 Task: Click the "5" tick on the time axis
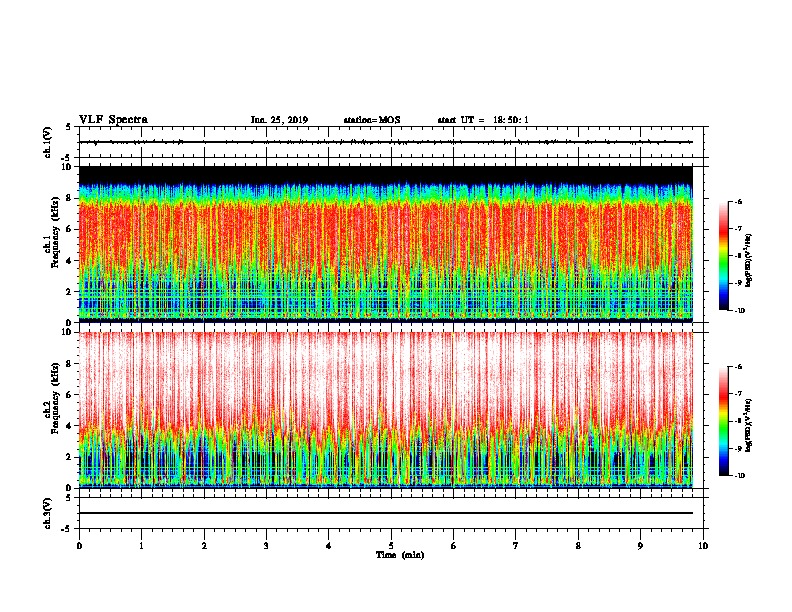pyautogui.click(x=391, y=546)
